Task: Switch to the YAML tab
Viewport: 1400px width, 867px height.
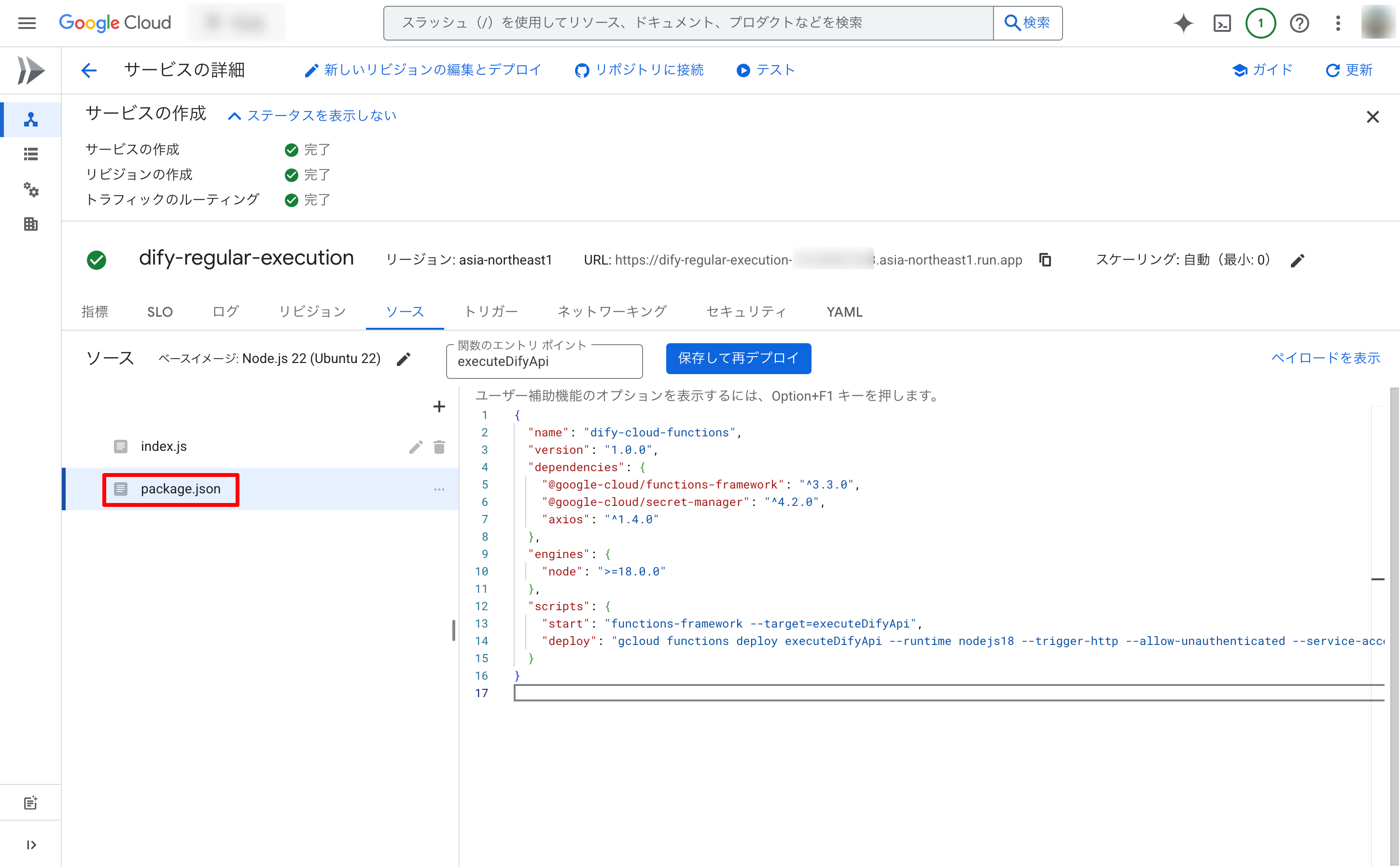Action: click(844, 311)
